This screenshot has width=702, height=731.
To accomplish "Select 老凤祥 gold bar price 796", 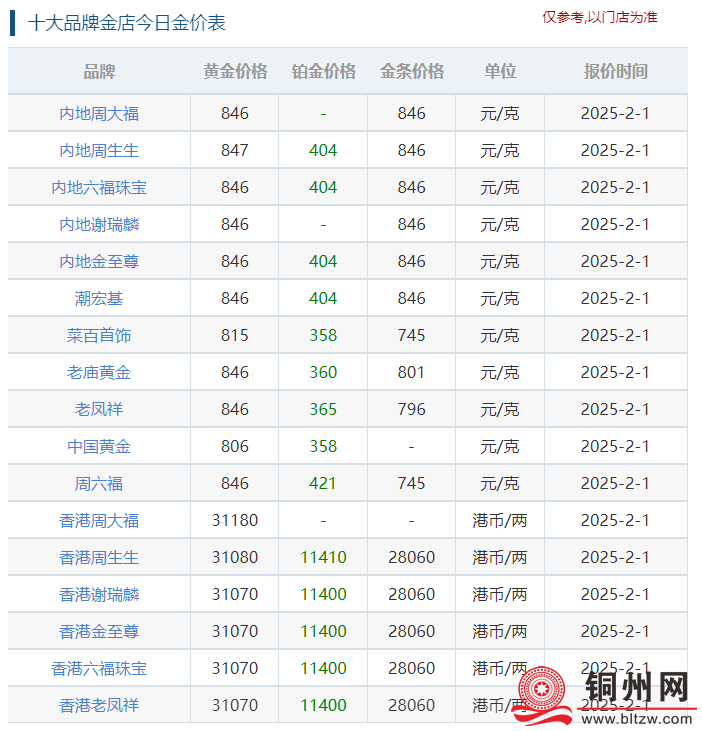I will pyautogui.click(x=412, y=409).
